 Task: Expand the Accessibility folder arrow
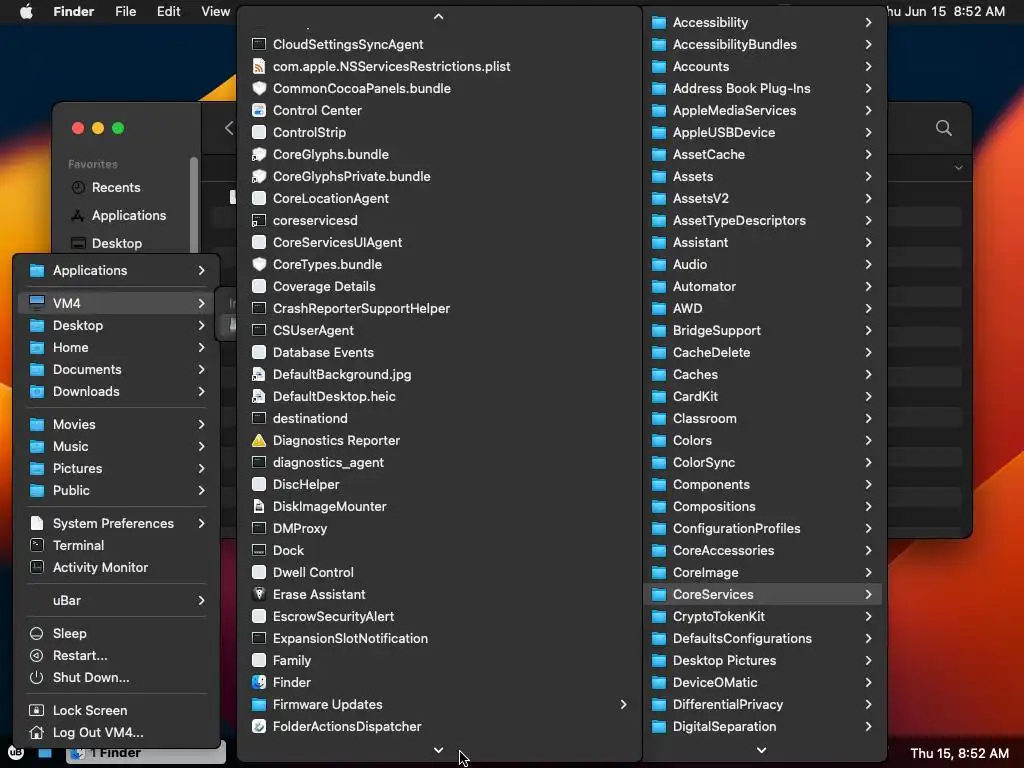pos(869,22)
